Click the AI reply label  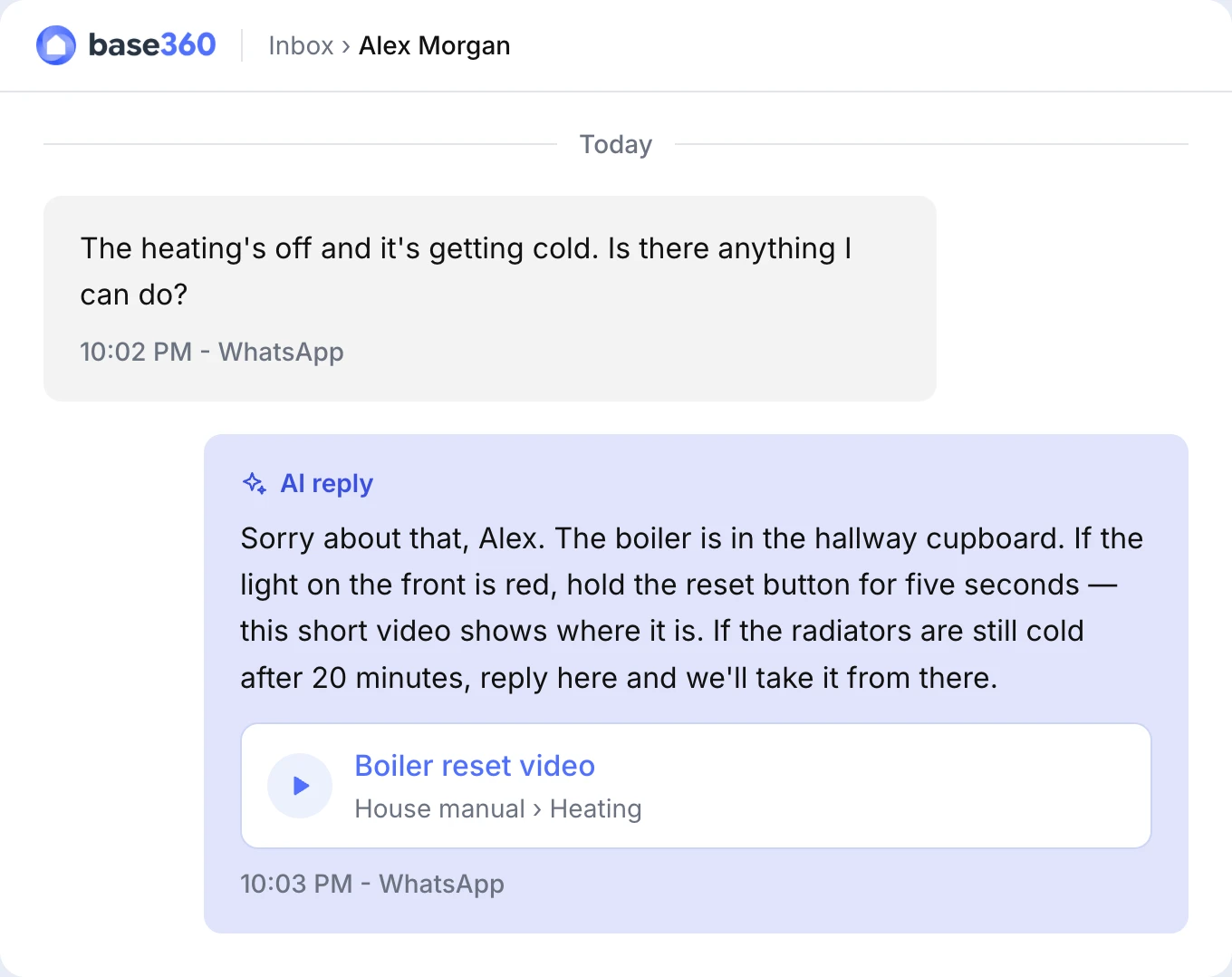click(326, 483)
